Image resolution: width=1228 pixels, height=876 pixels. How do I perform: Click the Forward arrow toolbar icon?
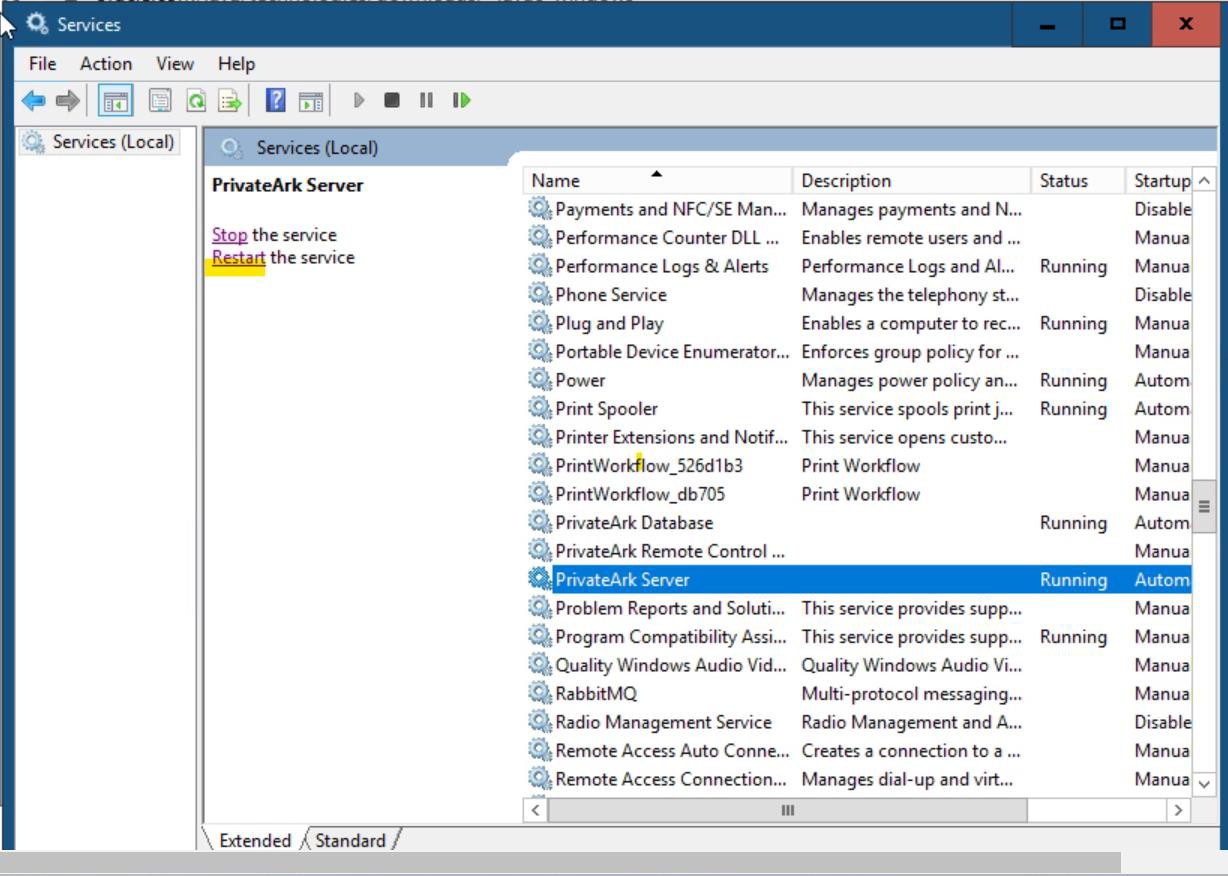(66, 100)
